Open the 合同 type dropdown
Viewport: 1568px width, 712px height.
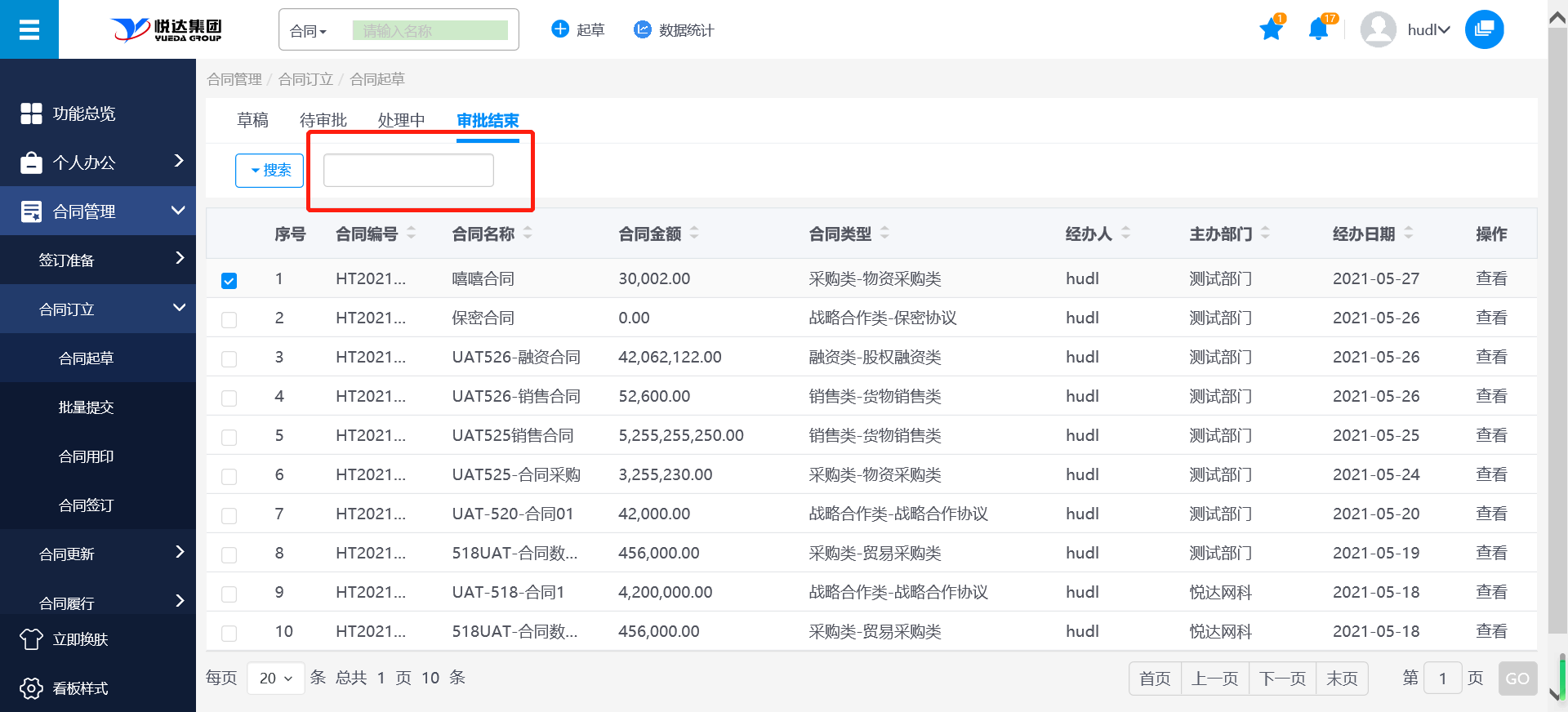309,31
